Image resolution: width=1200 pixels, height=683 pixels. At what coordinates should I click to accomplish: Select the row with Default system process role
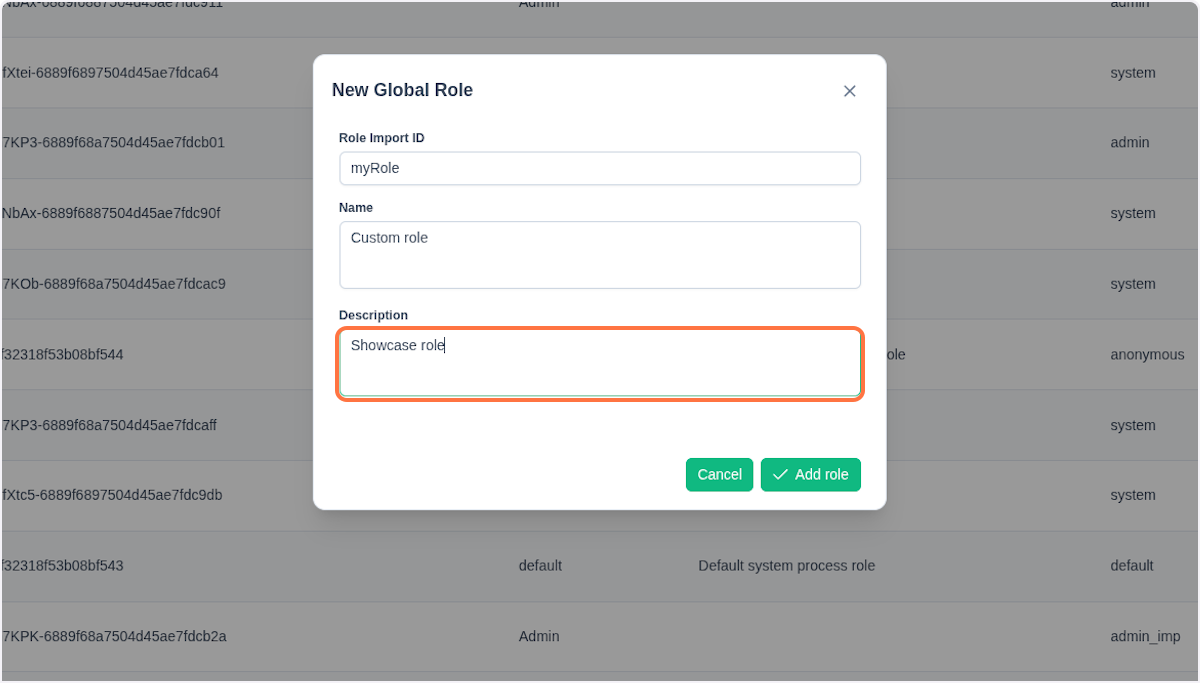tap(786, 565)
